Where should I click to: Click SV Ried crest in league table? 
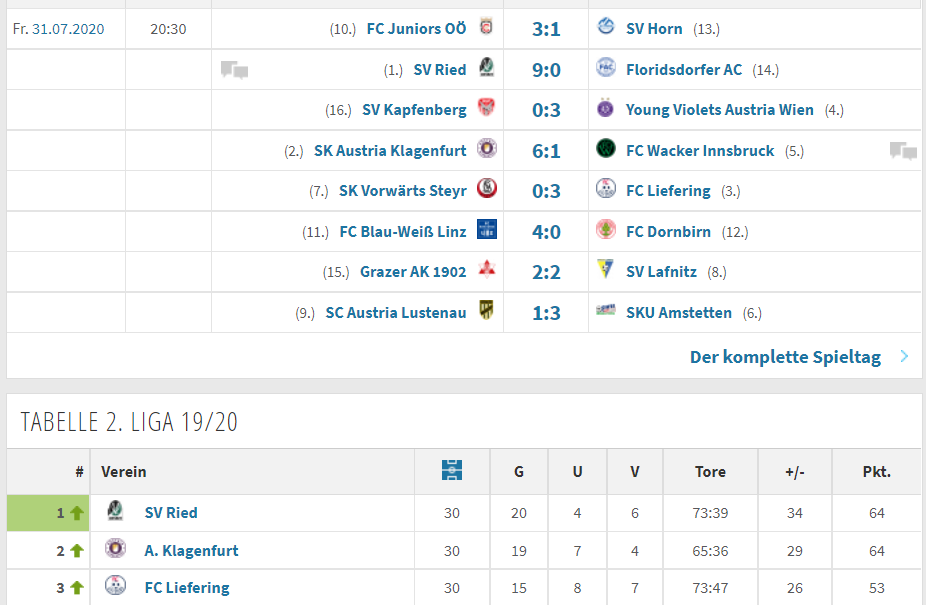pyautogui.click(x=115, y=510)
